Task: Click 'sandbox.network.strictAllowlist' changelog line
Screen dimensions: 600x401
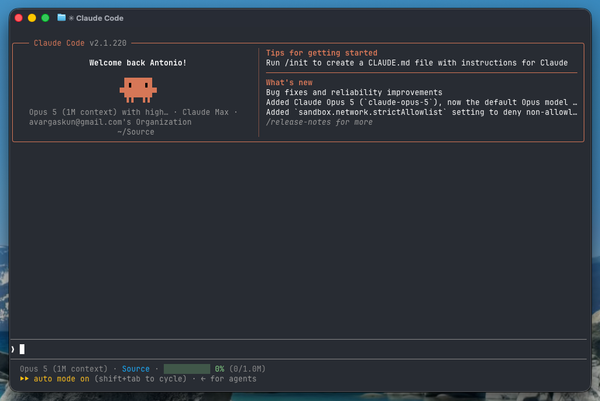Action: coord(421,112)
